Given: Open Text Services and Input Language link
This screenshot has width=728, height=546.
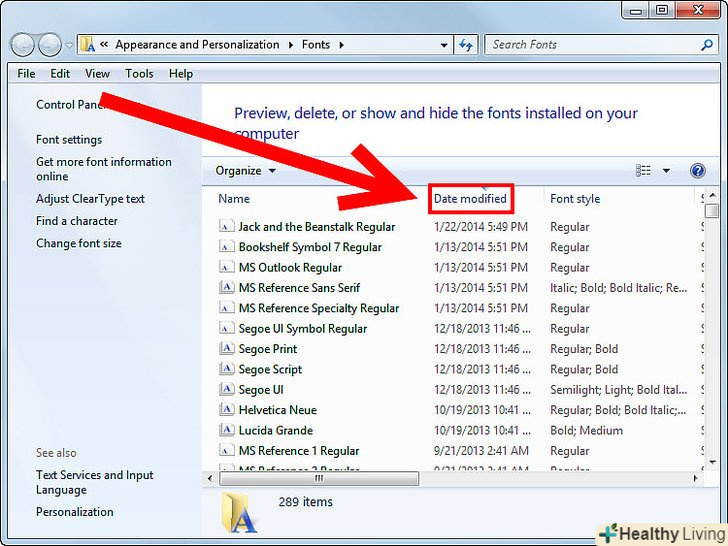Looking at the screenshot, I should point(94,482).
